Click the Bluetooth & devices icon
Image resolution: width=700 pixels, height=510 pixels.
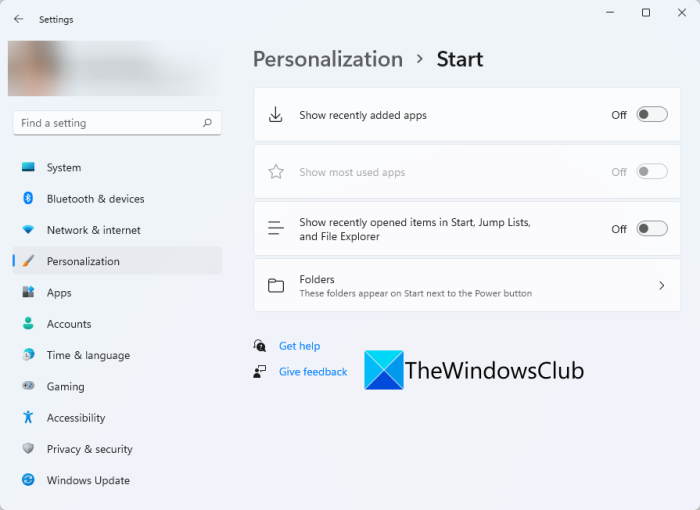point(28,199)
